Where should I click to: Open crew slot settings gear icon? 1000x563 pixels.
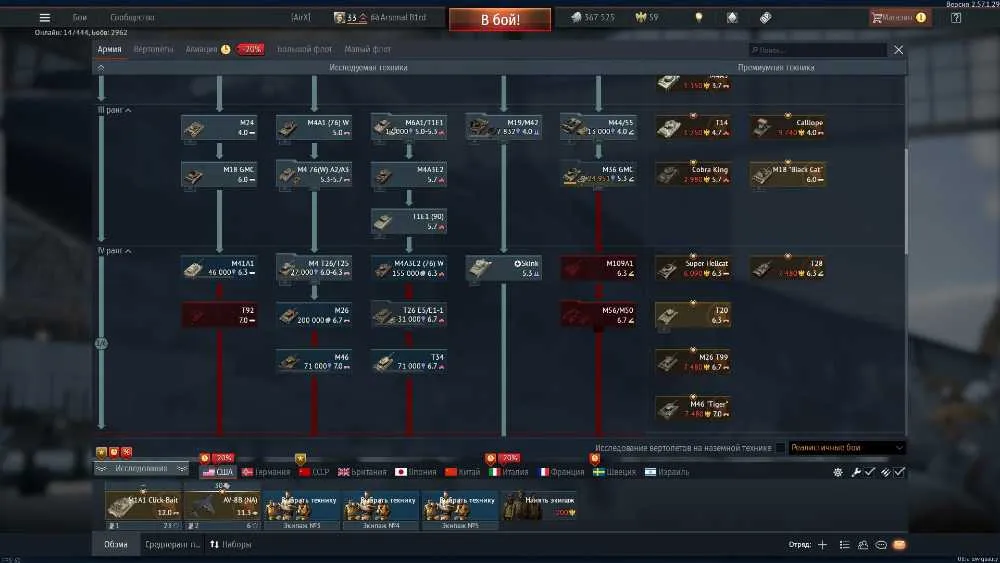point(838,472)
